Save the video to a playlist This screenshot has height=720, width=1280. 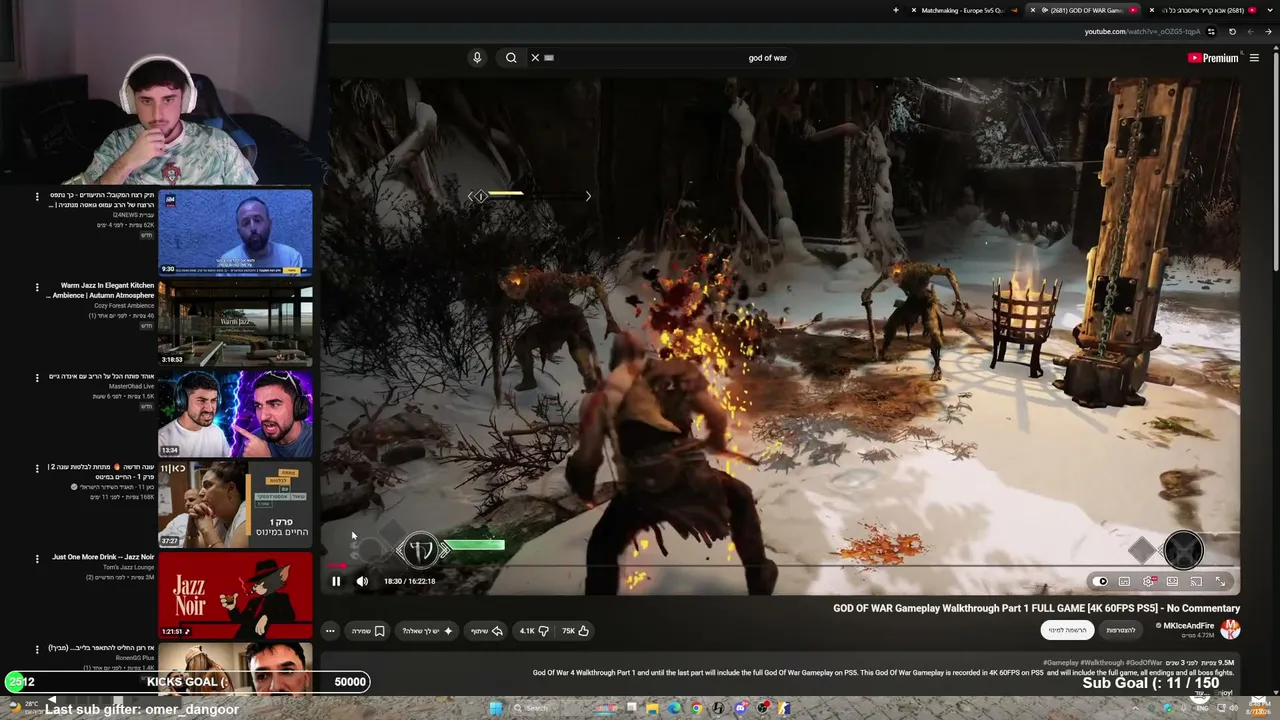click(368, 631)
